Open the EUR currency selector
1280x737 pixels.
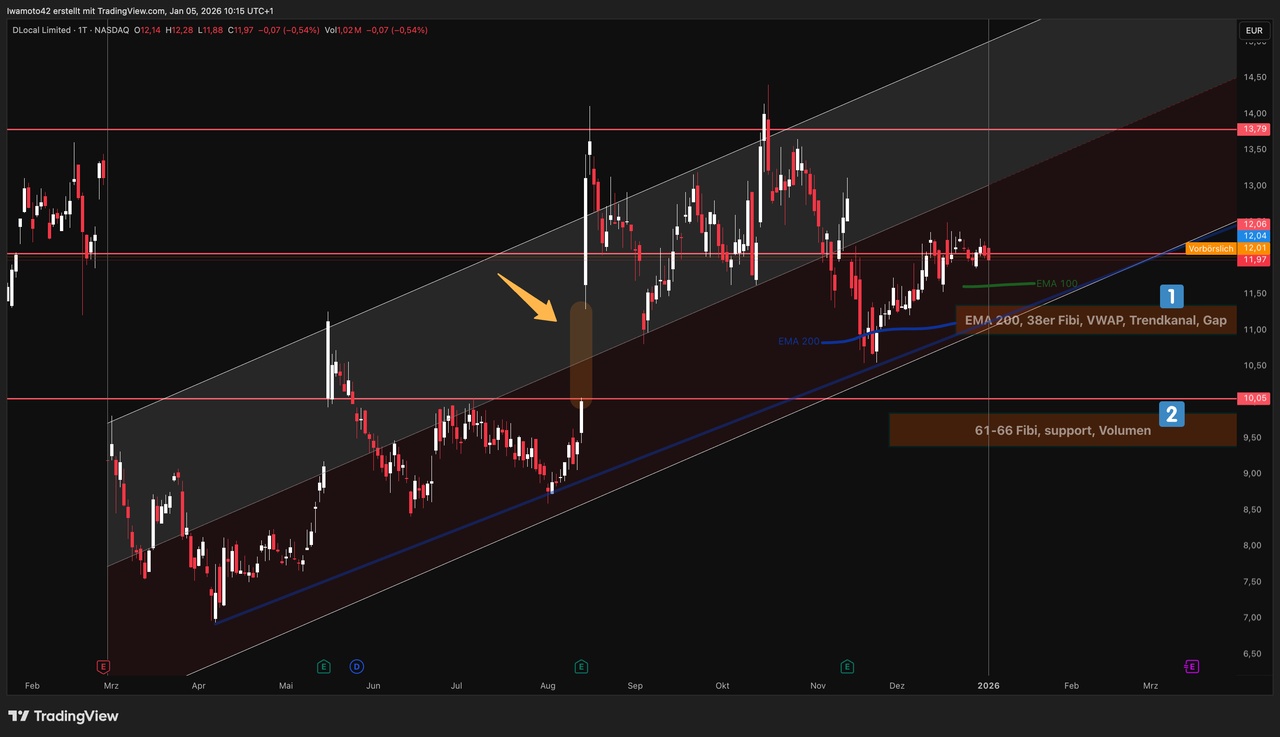point(1253,31)
